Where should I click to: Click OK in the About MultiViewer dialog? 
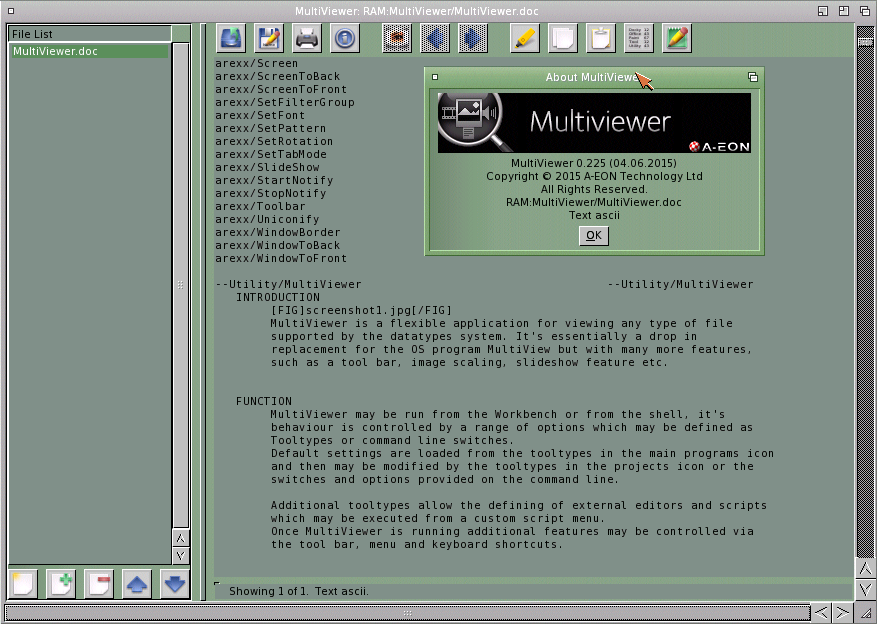pyautogui.click(x=593, y=235)
